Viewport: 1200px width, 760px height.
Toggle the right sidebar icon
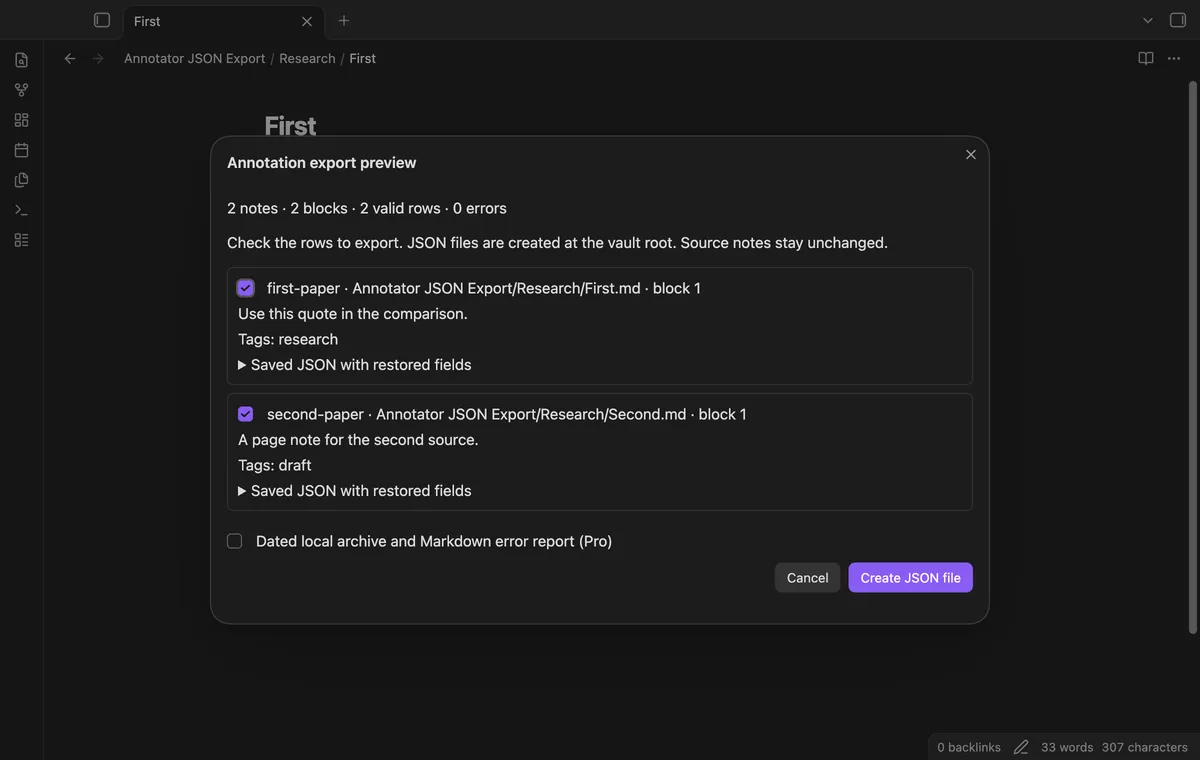[1178, 20]
